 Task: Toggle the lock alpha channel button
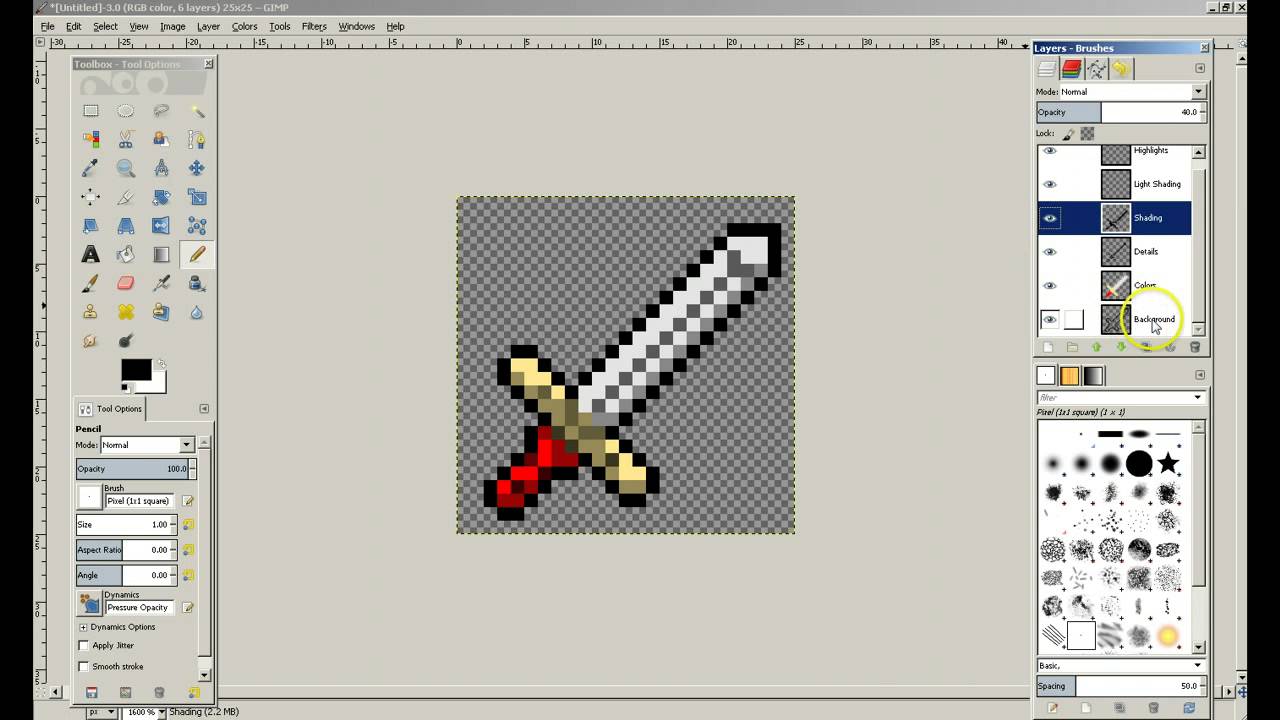pyautogui.click(x=1087, y=133)
